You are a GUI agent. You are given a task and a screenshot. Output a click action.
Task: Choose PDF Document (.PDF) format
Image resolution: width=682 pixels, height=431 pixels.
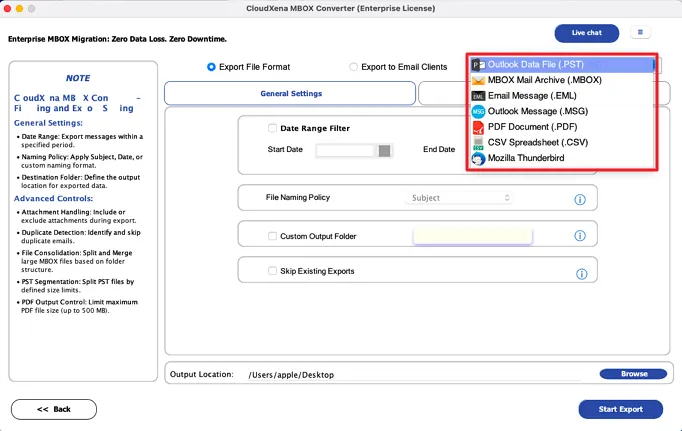pyautogui.click(x=562, y=127)
